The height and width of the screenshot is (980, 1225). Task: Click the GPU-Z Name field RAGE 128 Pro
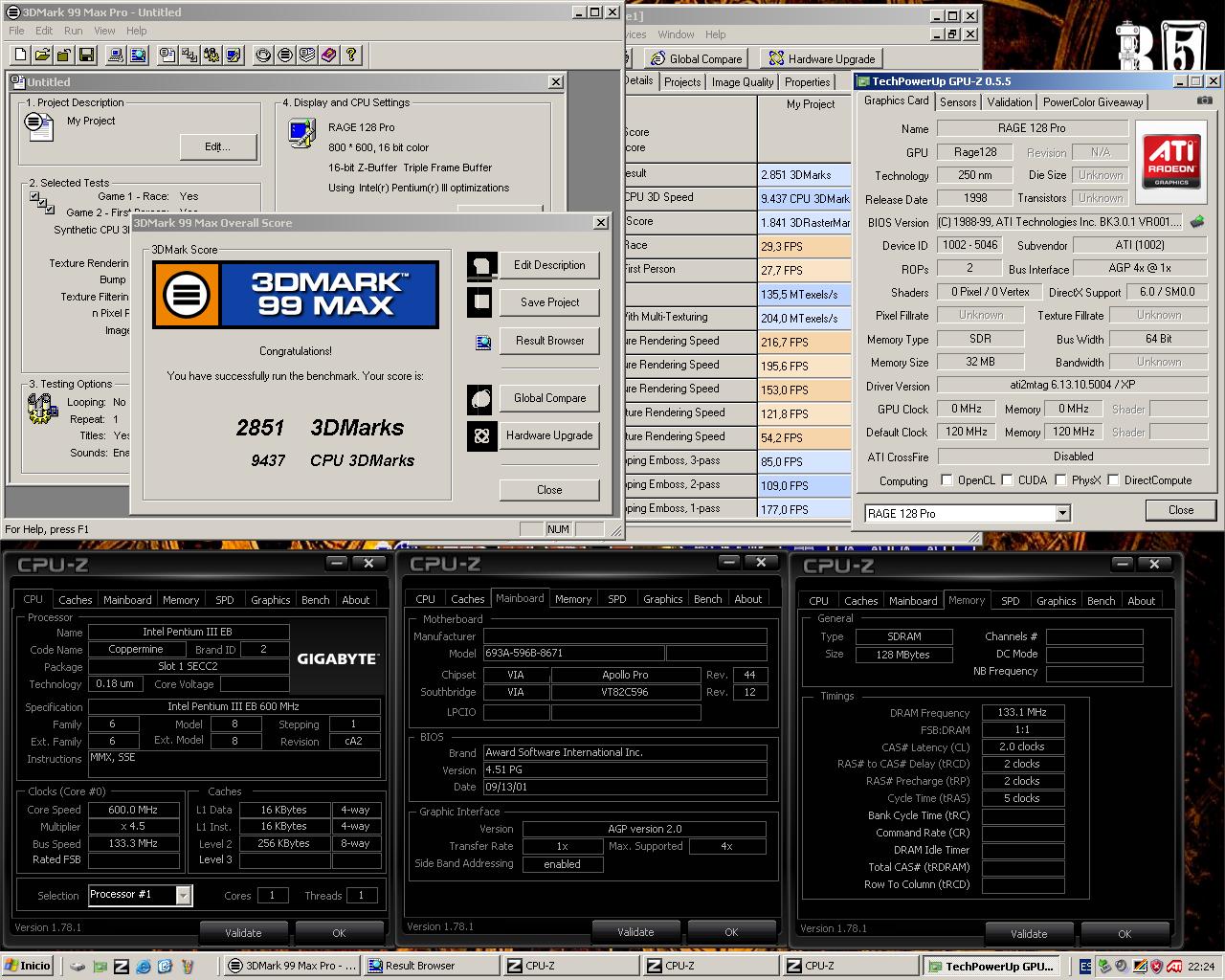point(1032,128)
